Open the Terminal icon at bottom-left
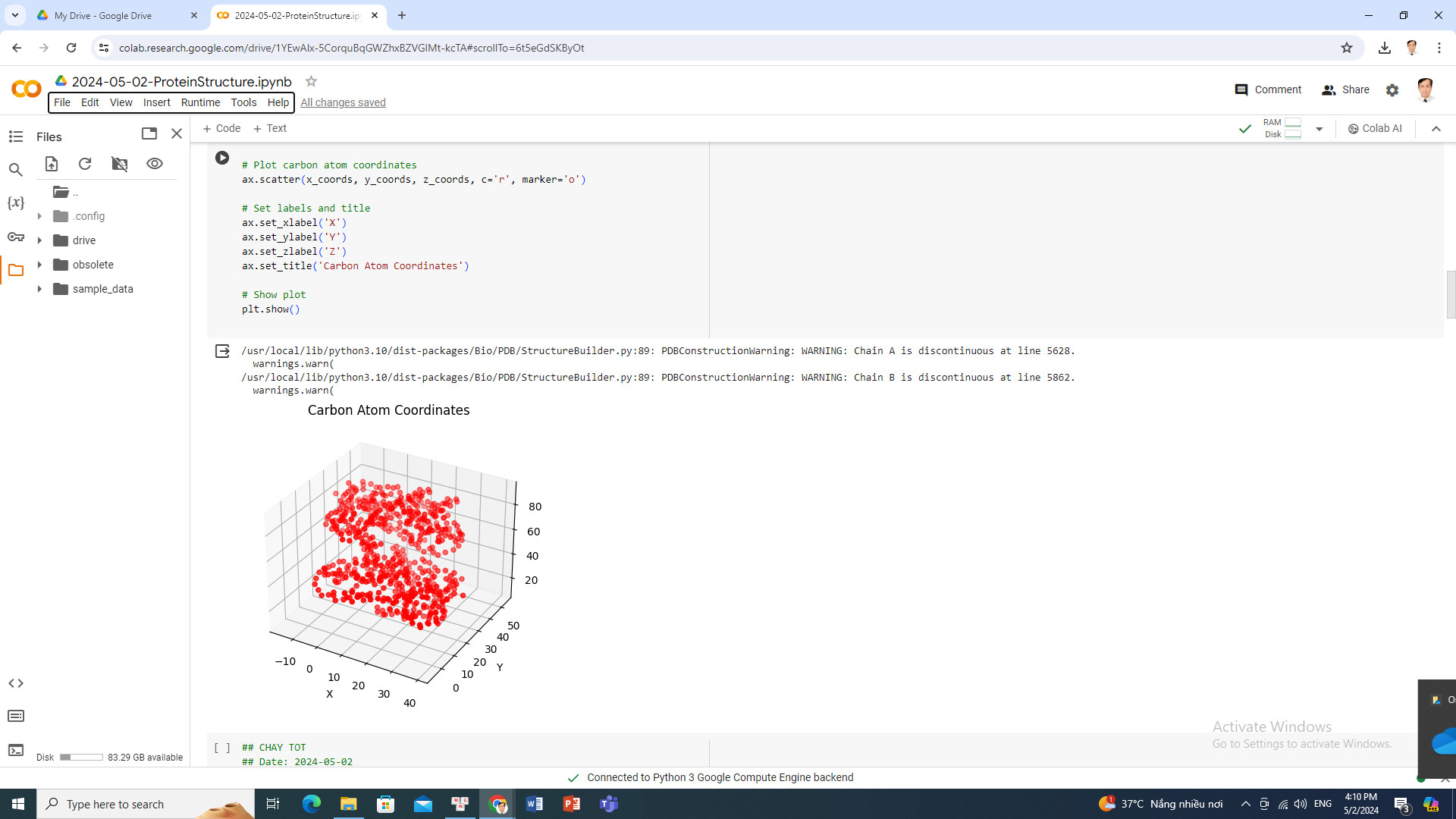The image size is (1456, 819). [x=16, y=750]
